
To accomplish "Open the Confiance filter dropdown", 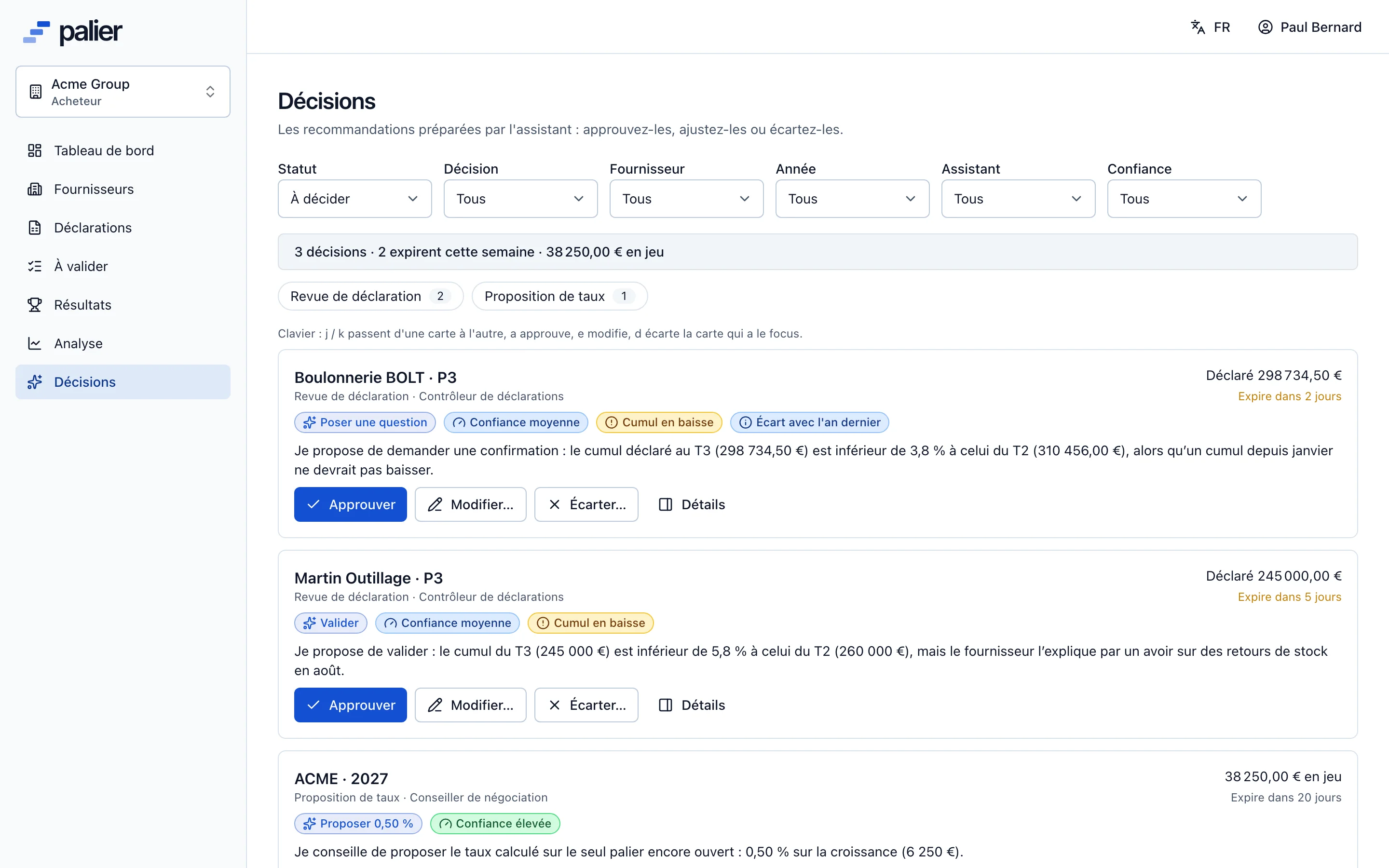I will click(1184, 199).
